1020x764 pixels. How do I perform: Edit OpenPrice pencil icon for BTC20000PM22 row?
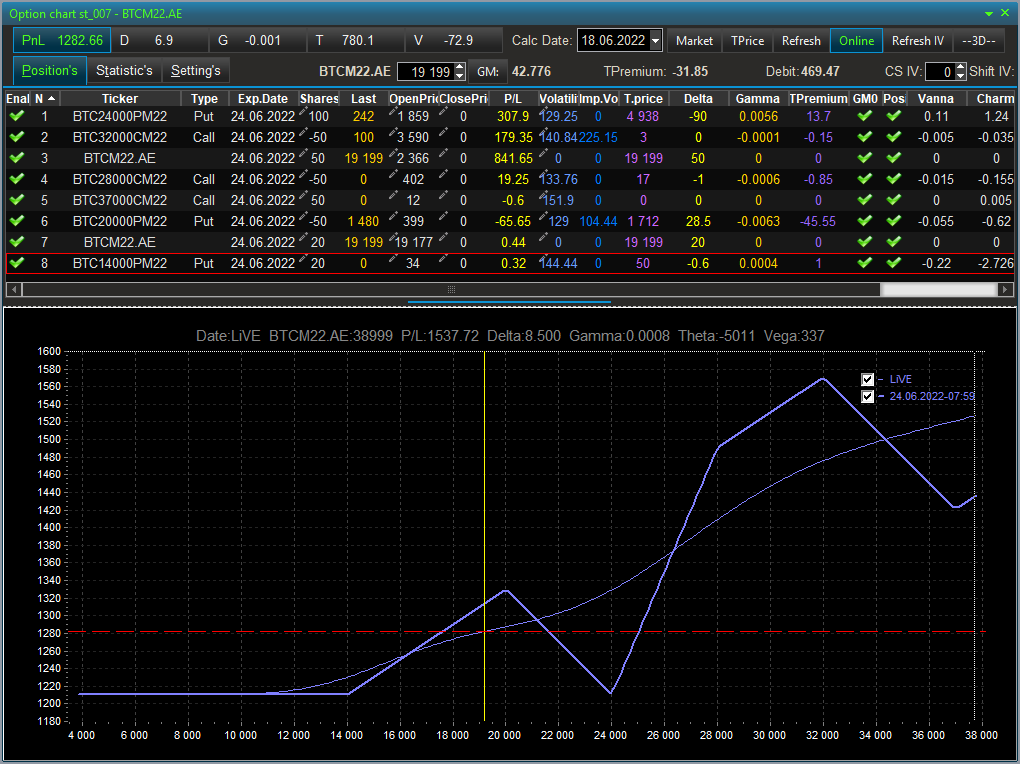[393, 217]
